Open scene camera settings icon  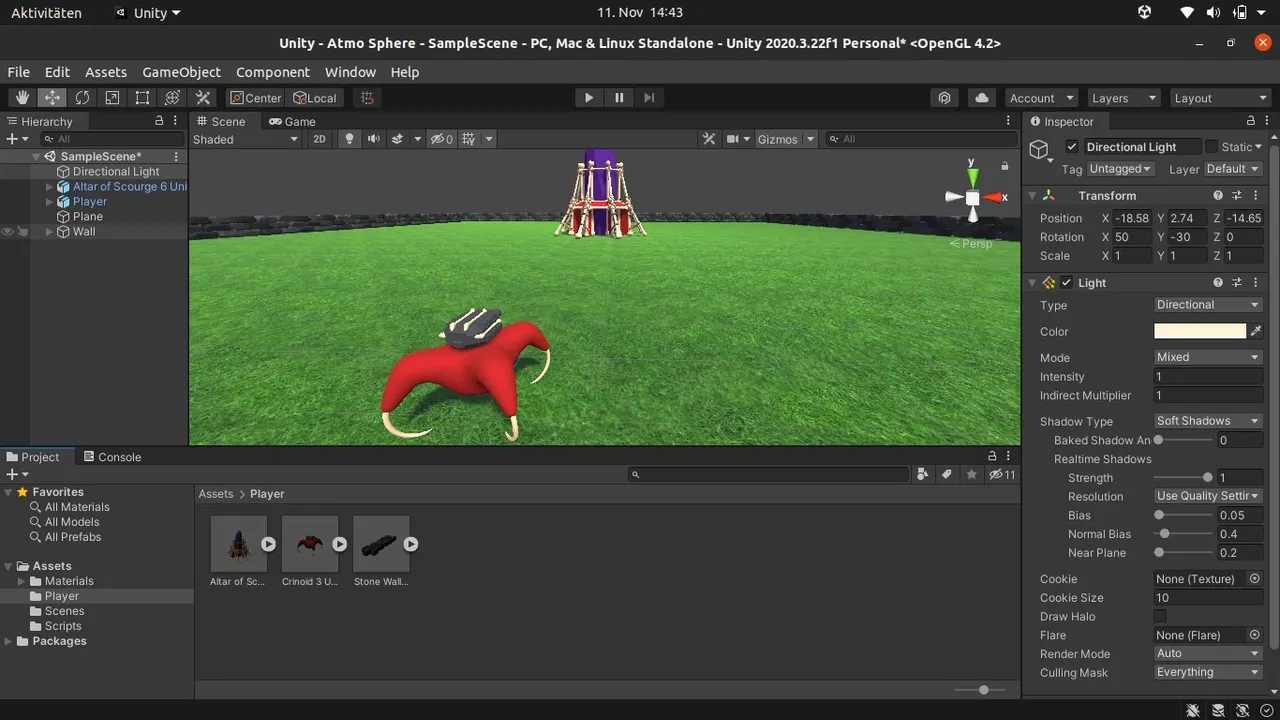733,139
